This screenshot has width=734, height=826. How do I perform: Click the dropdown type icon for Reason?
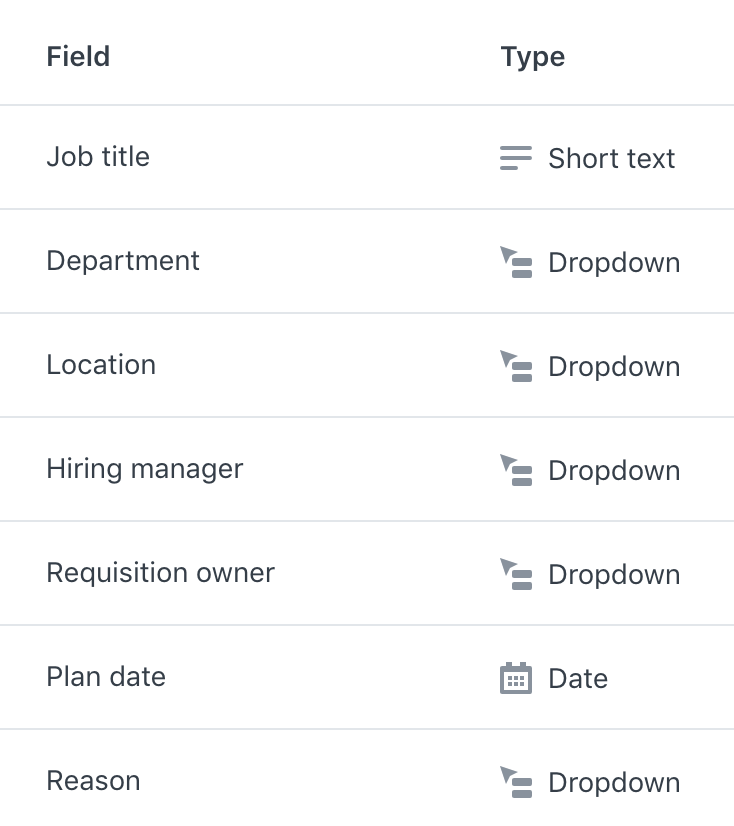click(x=515, y=782)
